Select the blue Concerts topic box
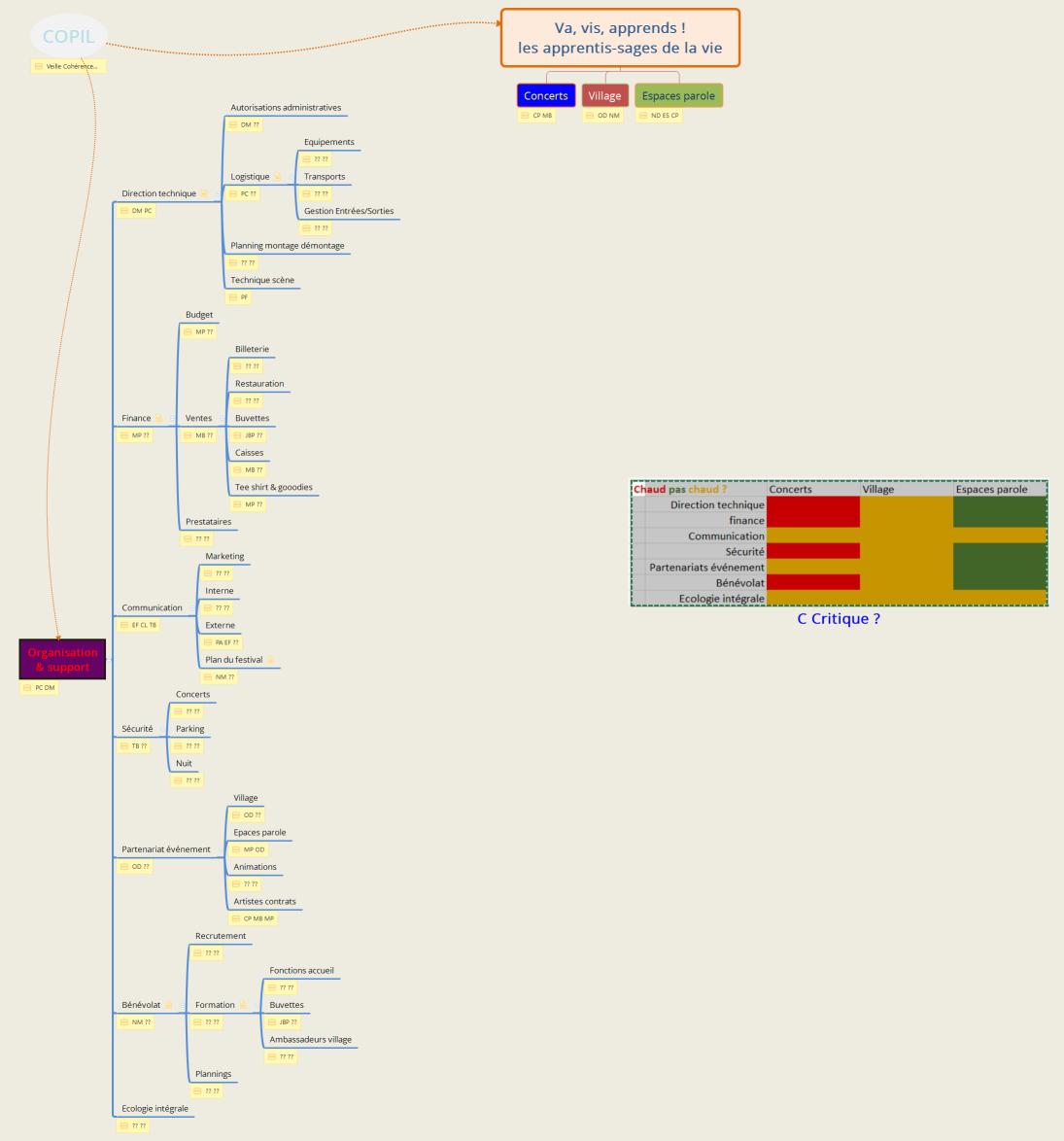Image resolution: width=1064 pixels, height=1141 pixels. 545,96
